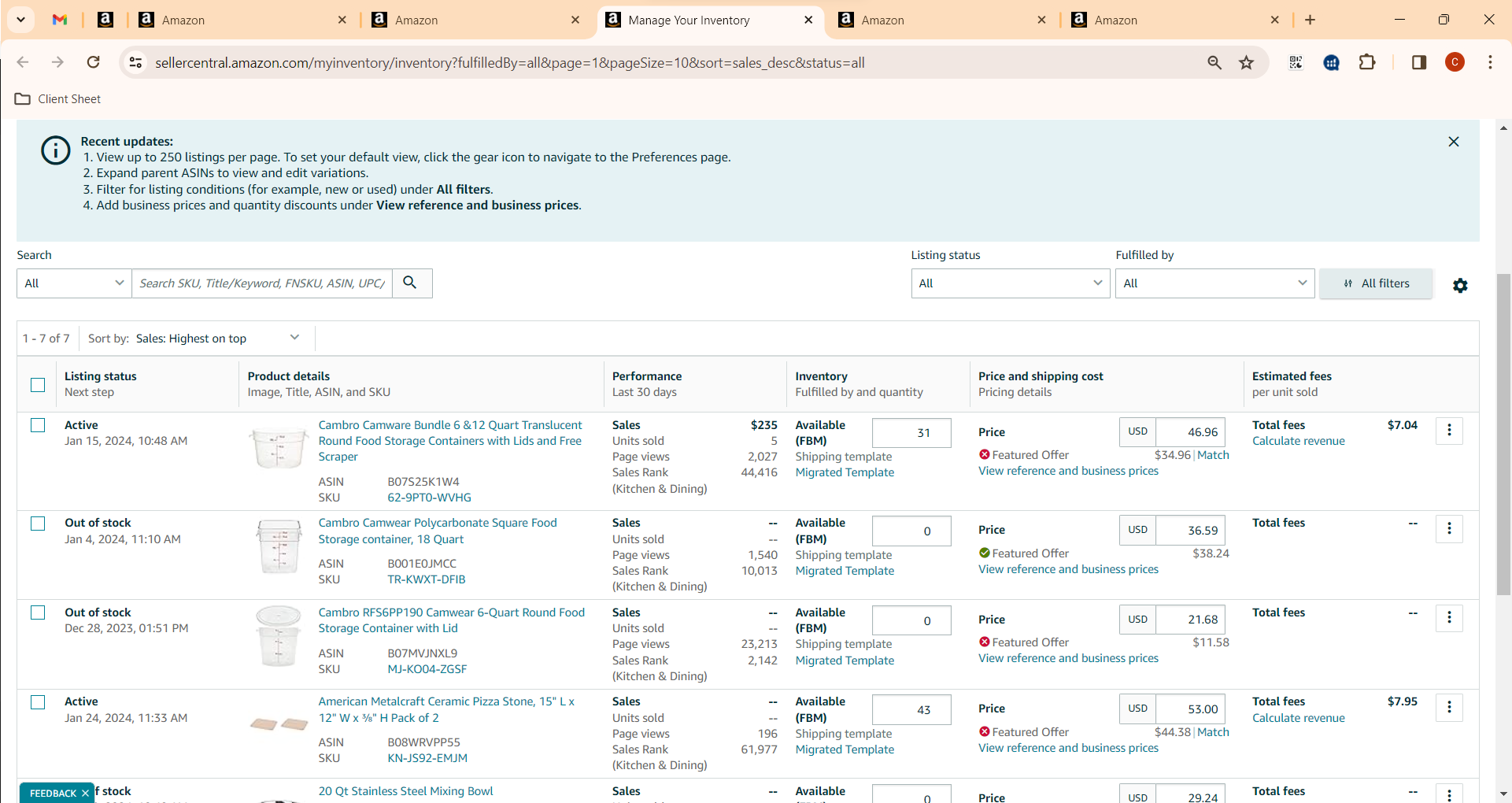Edit quantity field showing 43
The image size is (1512, 803).
tap(911, 709)
